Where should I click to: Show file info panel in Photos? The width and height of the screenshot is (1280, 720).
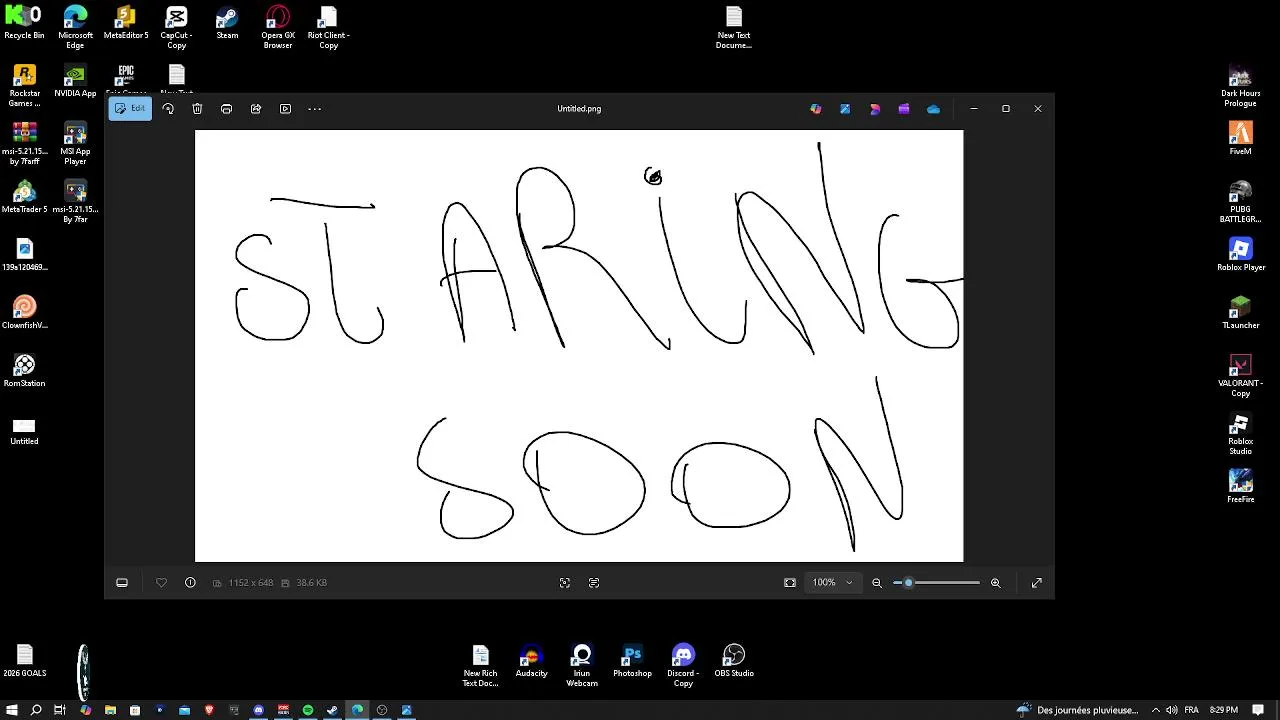tap(190, 583)
